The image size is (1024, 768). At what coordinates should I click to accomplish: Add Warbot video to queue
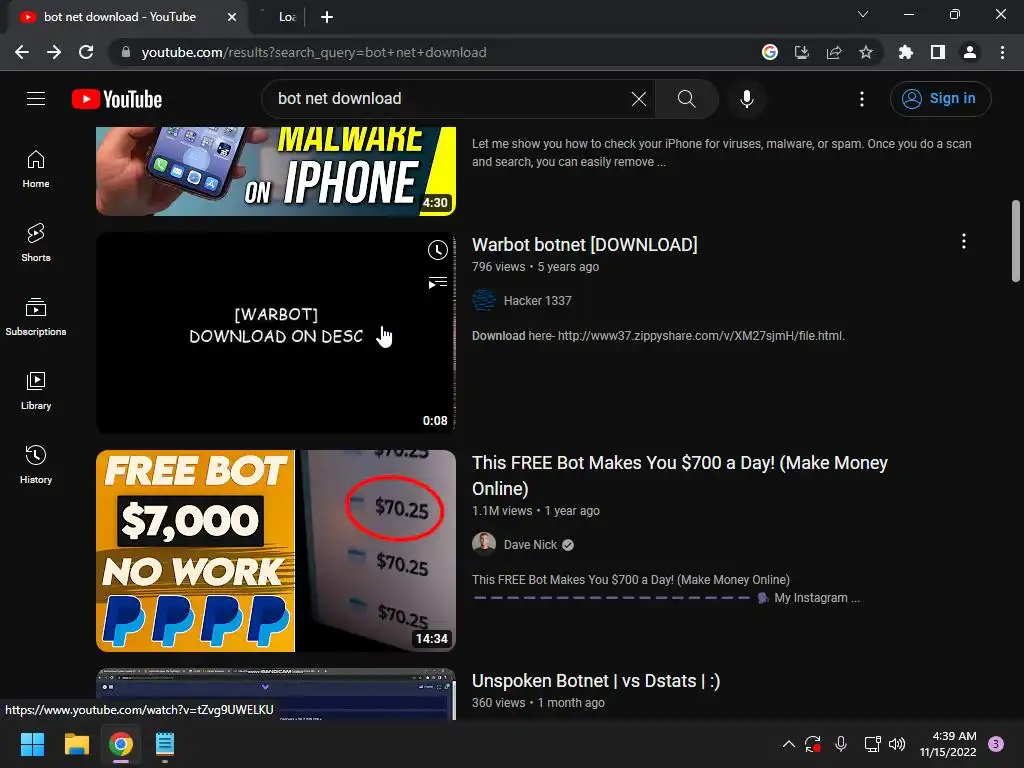(438, 282)
